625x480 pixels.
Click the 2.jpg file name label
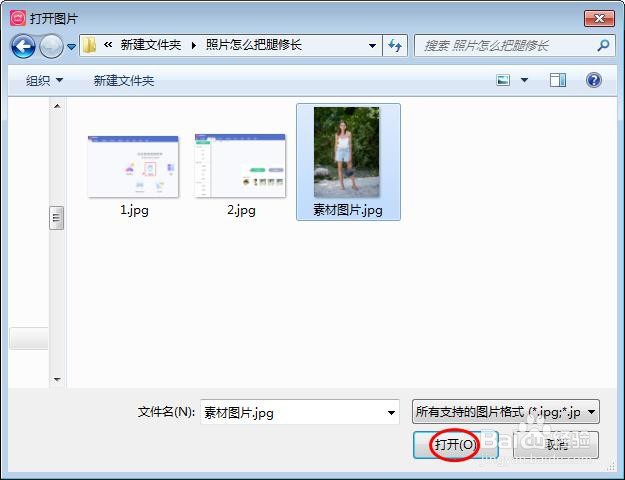click(241, 210)
